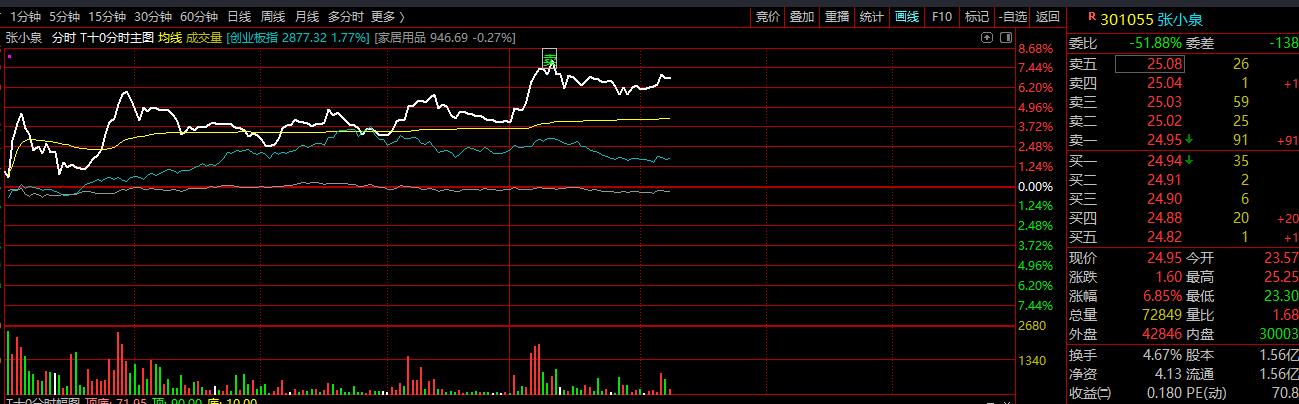
Task: Click the 买一 price 24.94
Action: (1165, 160)
